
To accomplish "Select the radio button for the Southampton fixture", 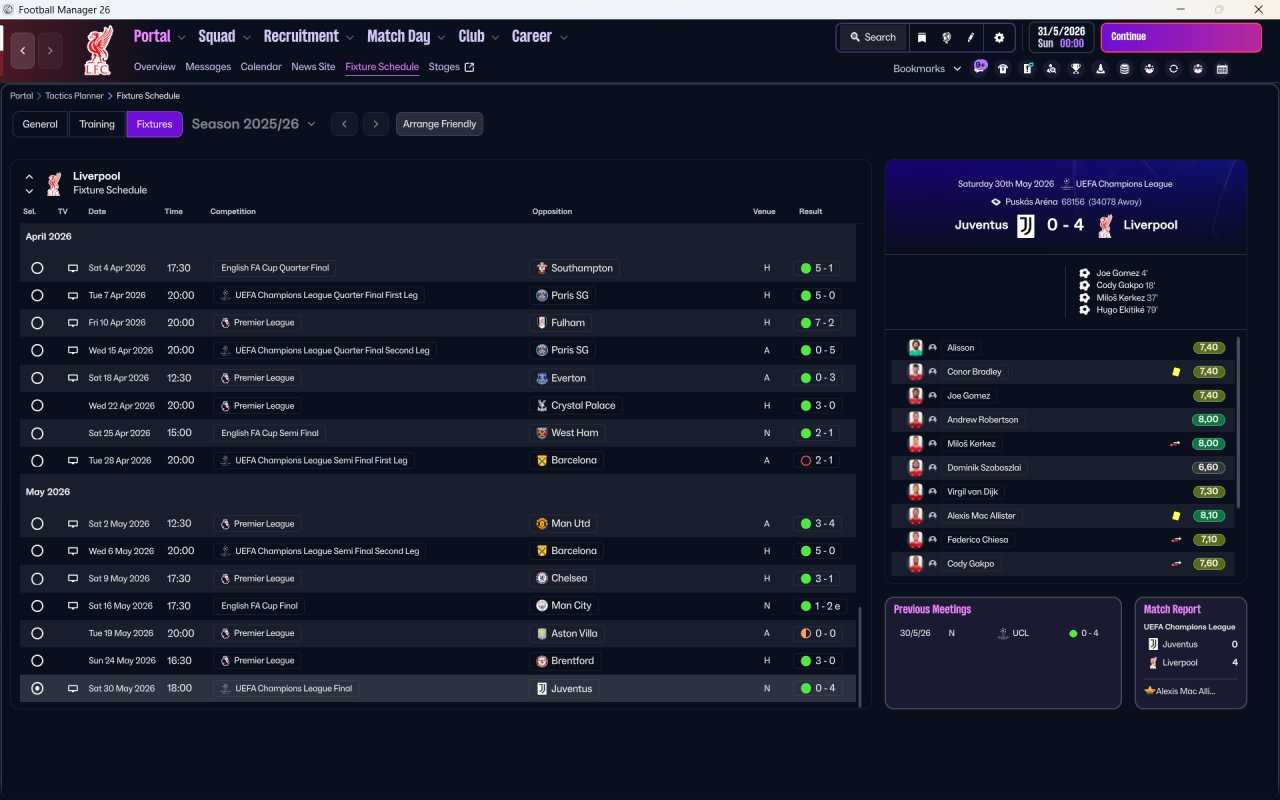I will (37, 268).
